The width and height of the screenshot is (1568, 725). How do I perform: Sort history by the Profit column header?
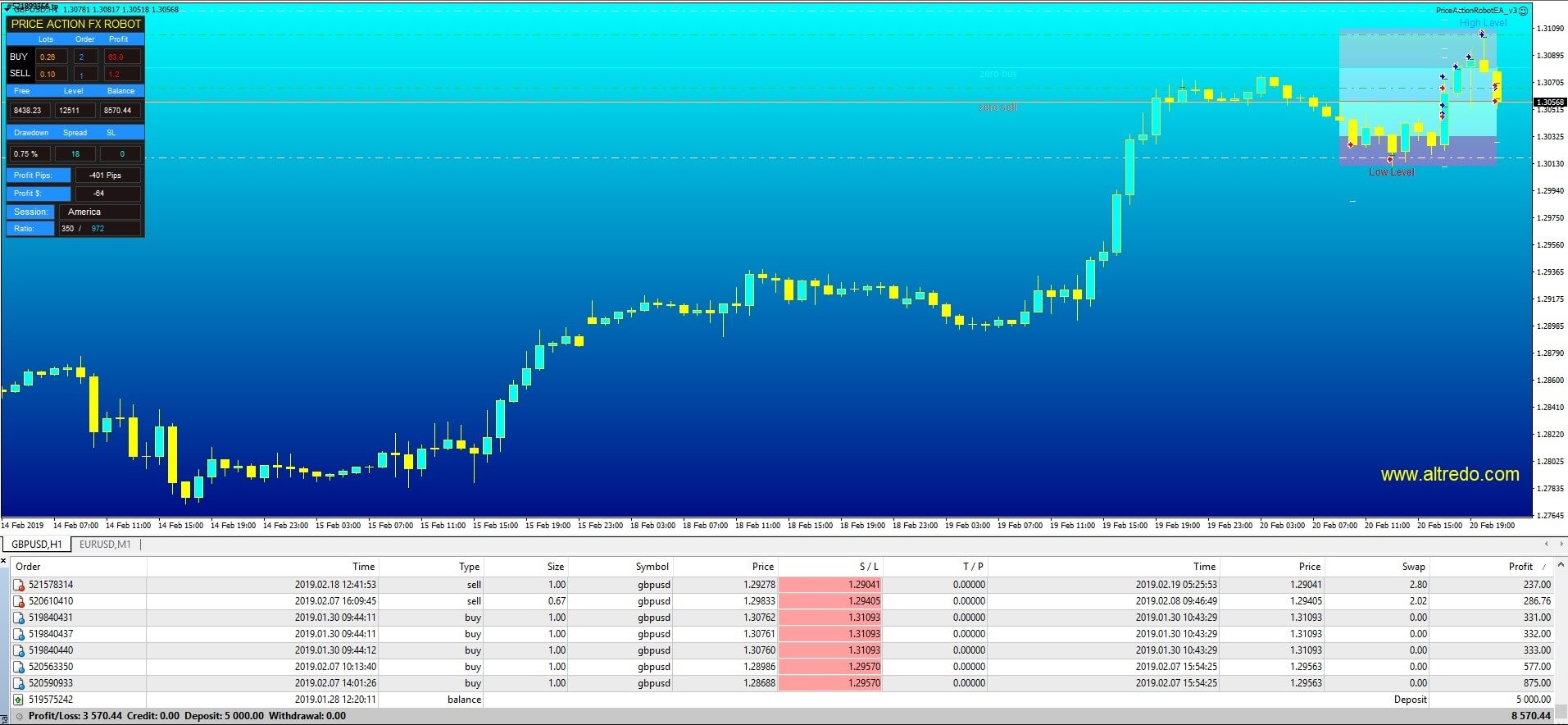point(1520,567)
